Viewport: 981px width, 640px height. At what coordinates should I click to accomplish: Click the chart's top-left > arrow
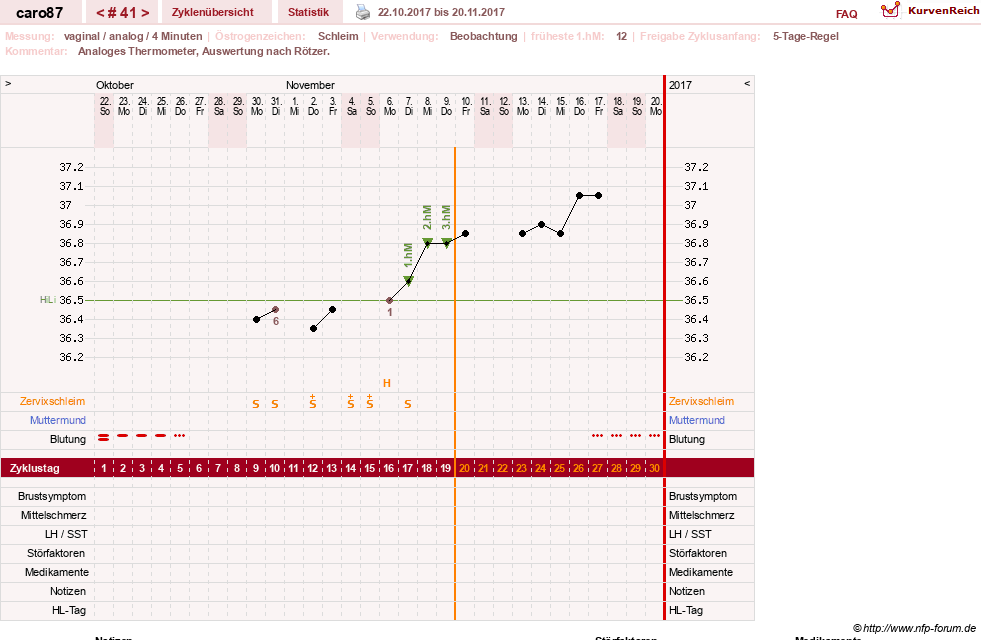(8, 84)
